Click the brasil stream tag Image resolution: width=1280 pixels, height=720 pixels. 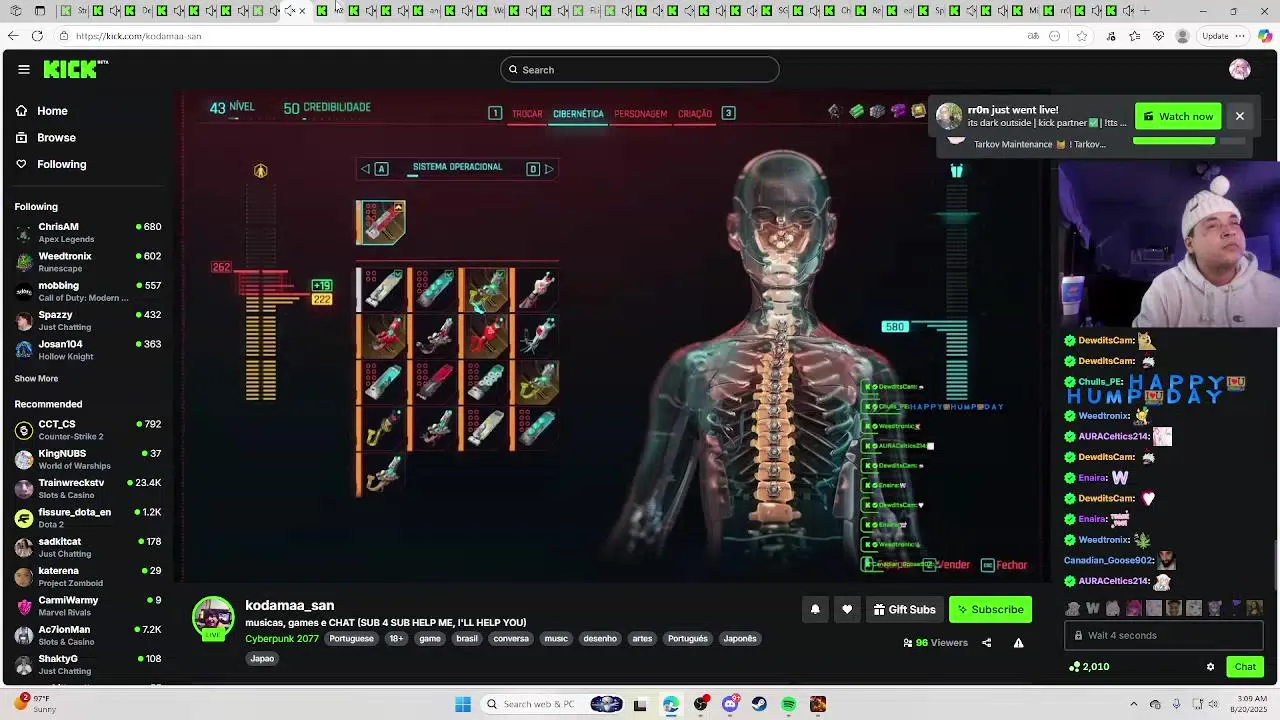click(467, 639)
